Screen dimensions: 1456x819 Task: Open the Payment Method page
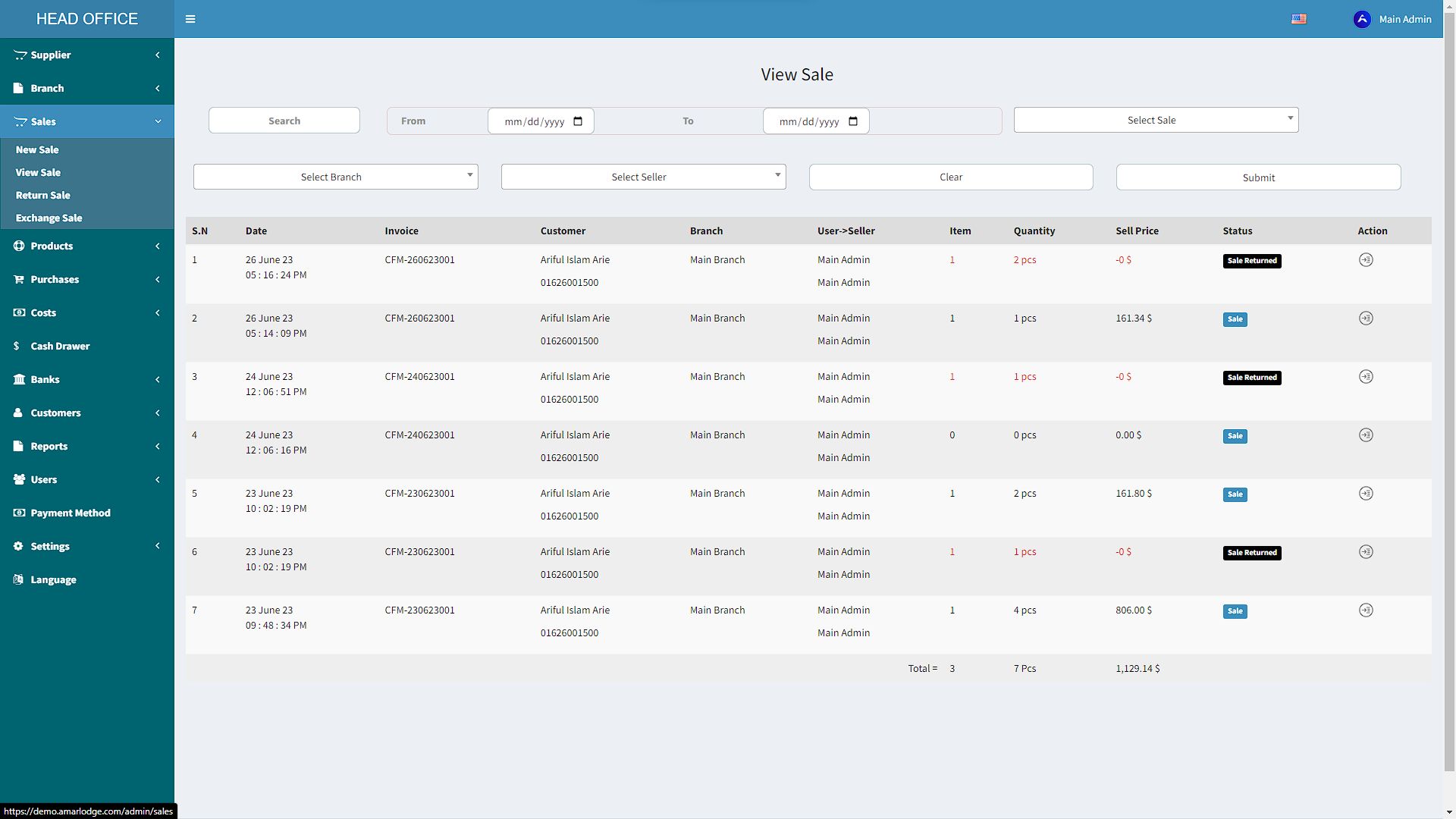tap(70, 513)
